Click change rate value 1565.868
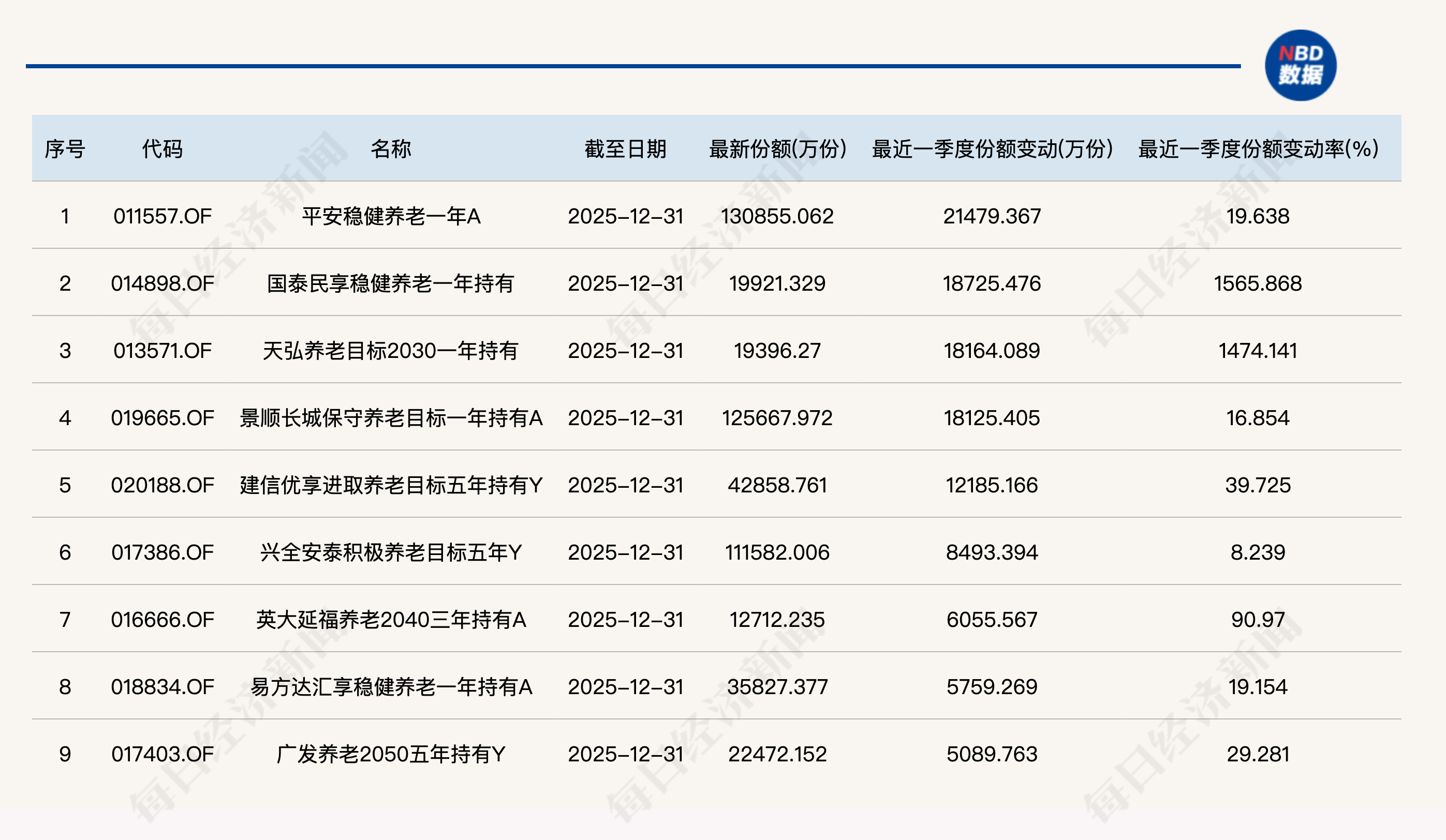 (x=1258, y=283)
